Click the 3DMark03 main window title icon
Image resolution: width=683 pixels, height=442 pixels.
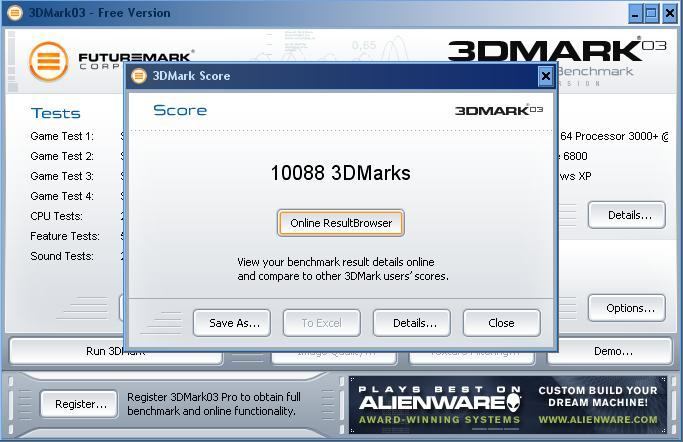point(15,13)
